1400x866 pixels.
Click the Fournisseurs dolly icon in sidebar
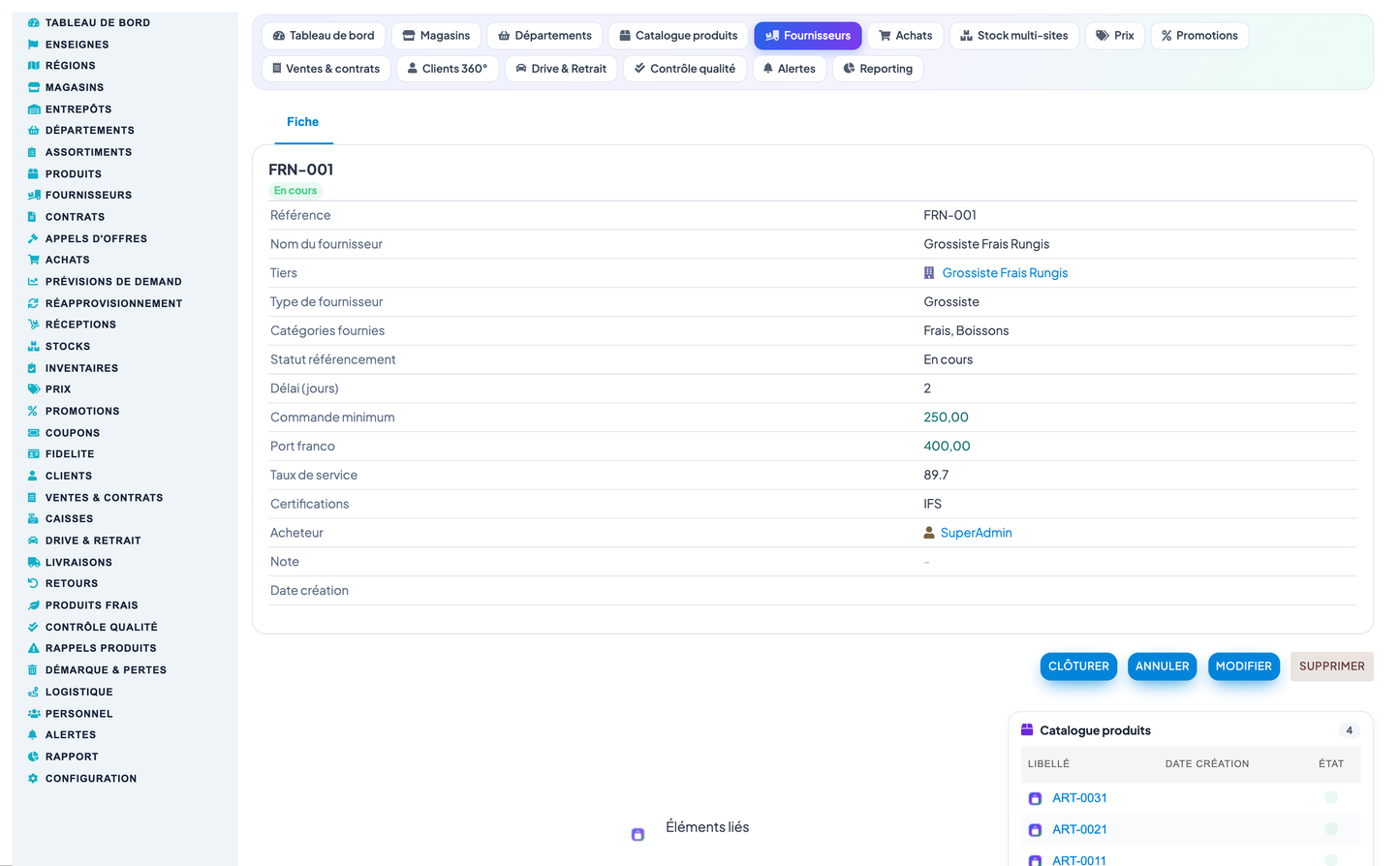[x=34, y=196]
